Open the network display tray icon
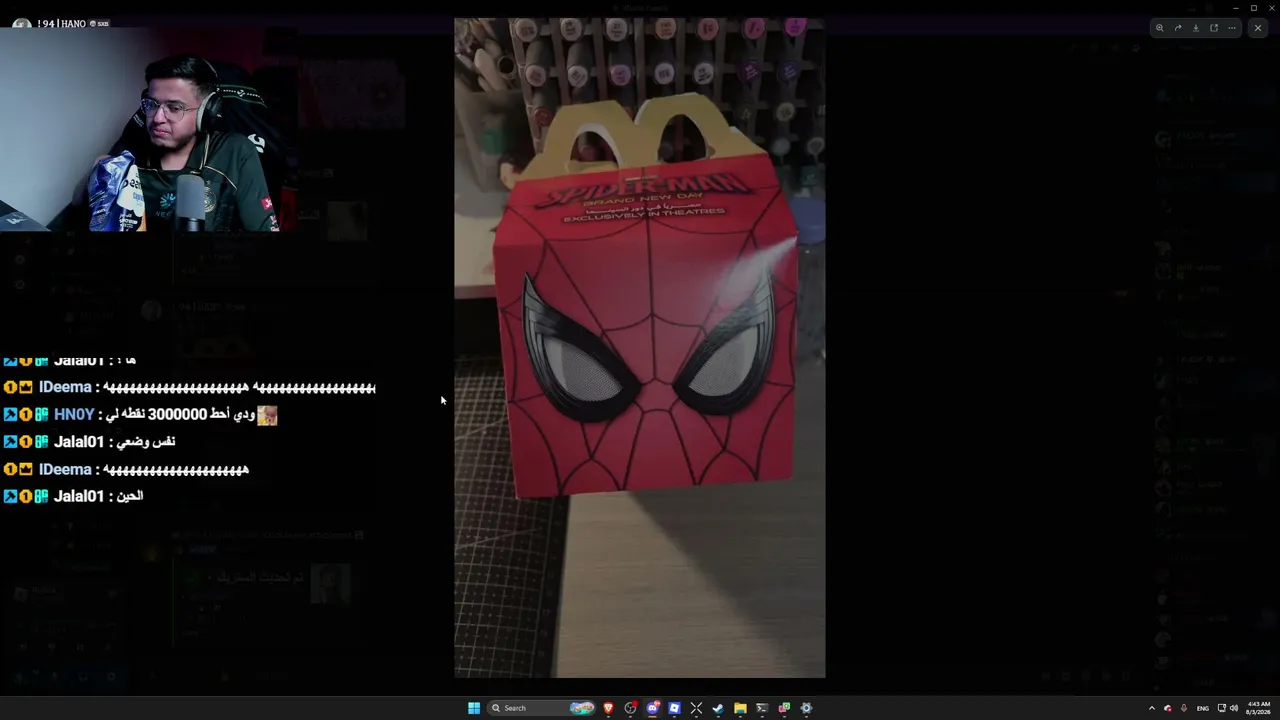Image resolution: width=1280 pixels, height=720 pixels. click(x=1221, y=708)
